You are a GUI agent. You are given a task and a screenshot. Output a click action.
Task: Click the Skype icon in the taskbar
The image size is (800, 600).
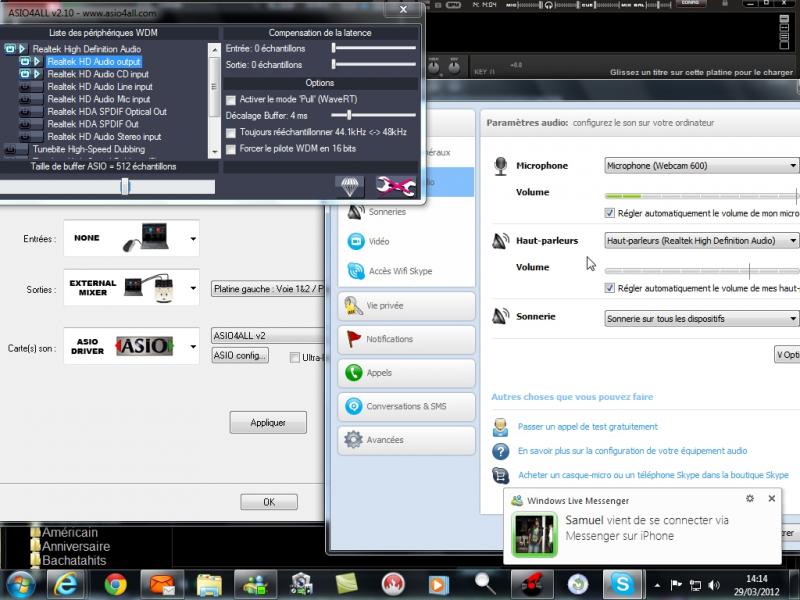(623, 583)
